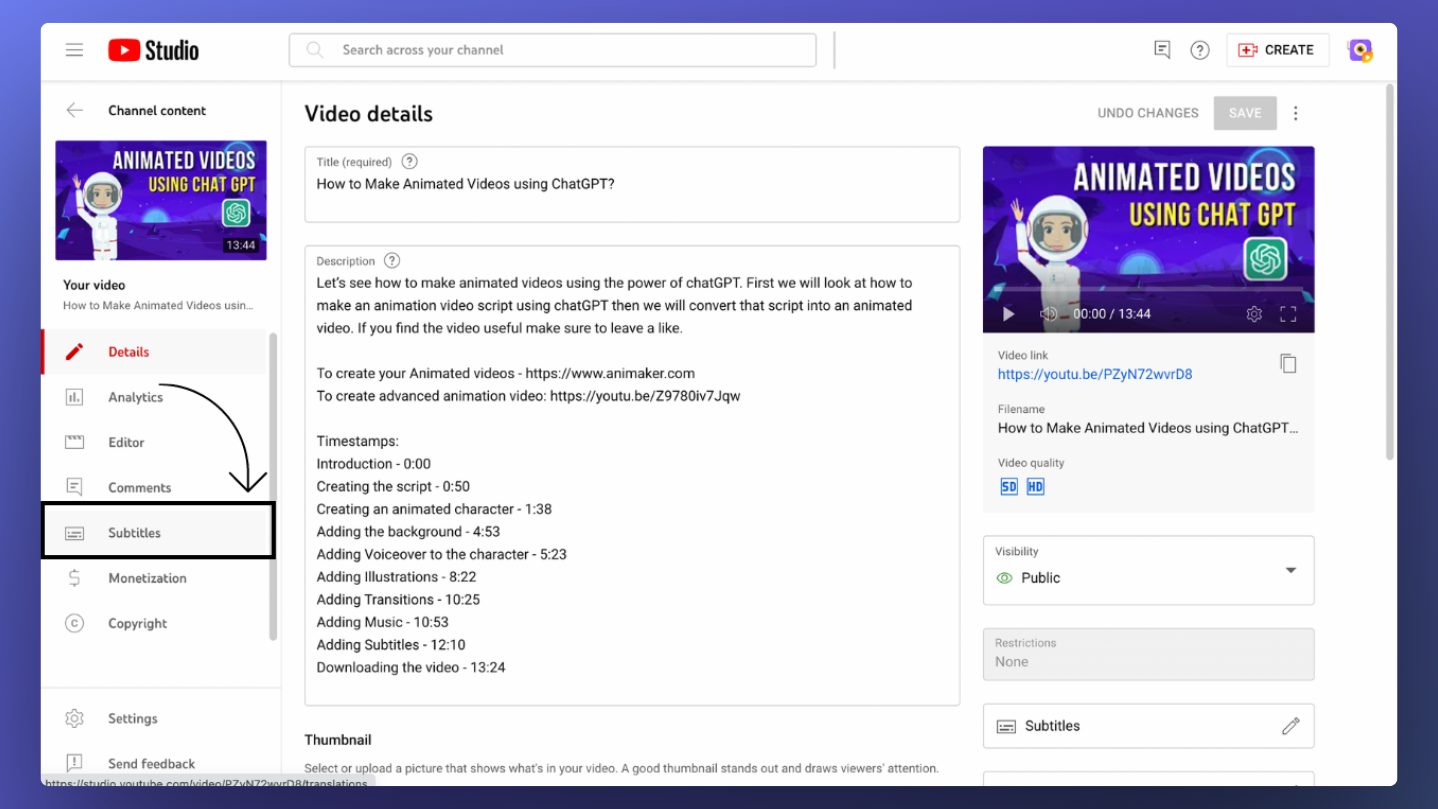This screenshot has height=809, width=1438.
Task: Open Details in the sidebar
Action: [x=153, y=352]
